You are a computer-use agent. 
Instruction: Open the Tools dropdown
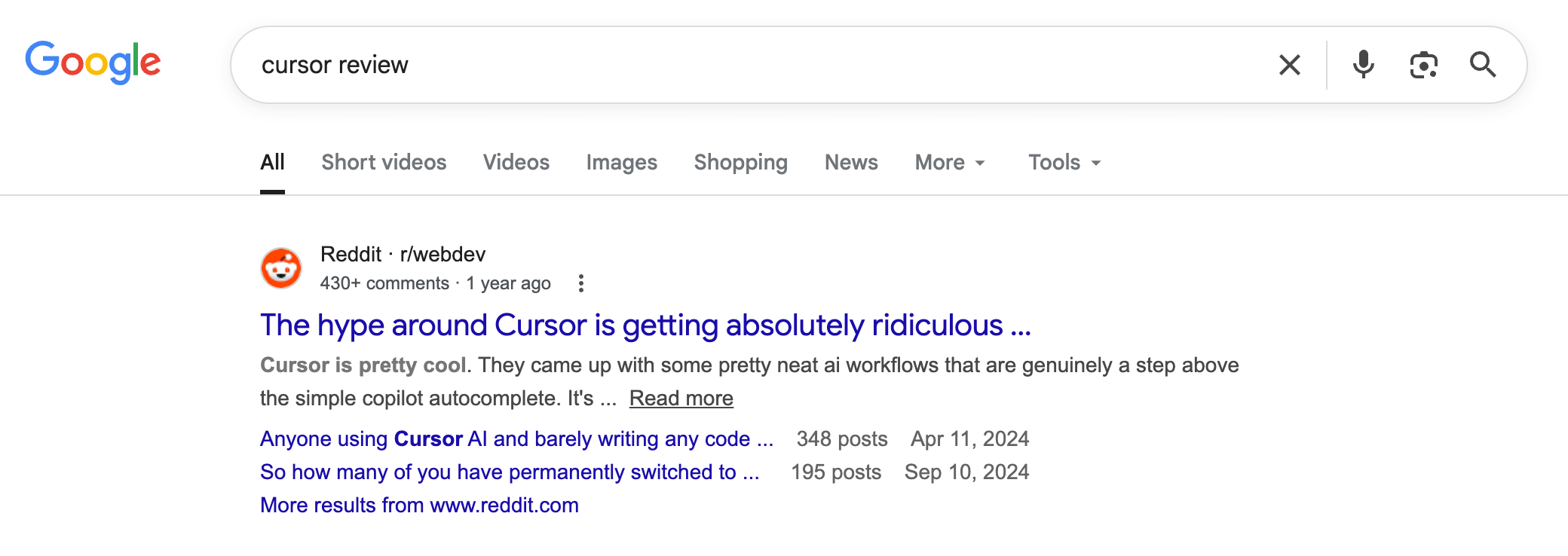[x=1064, y=162]
